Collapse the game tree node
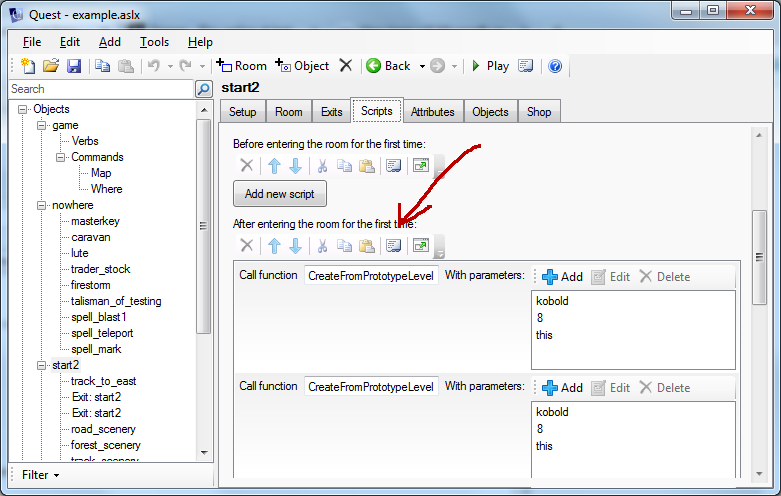This screenshot has width=781, height=496. [x=41, y=125]
